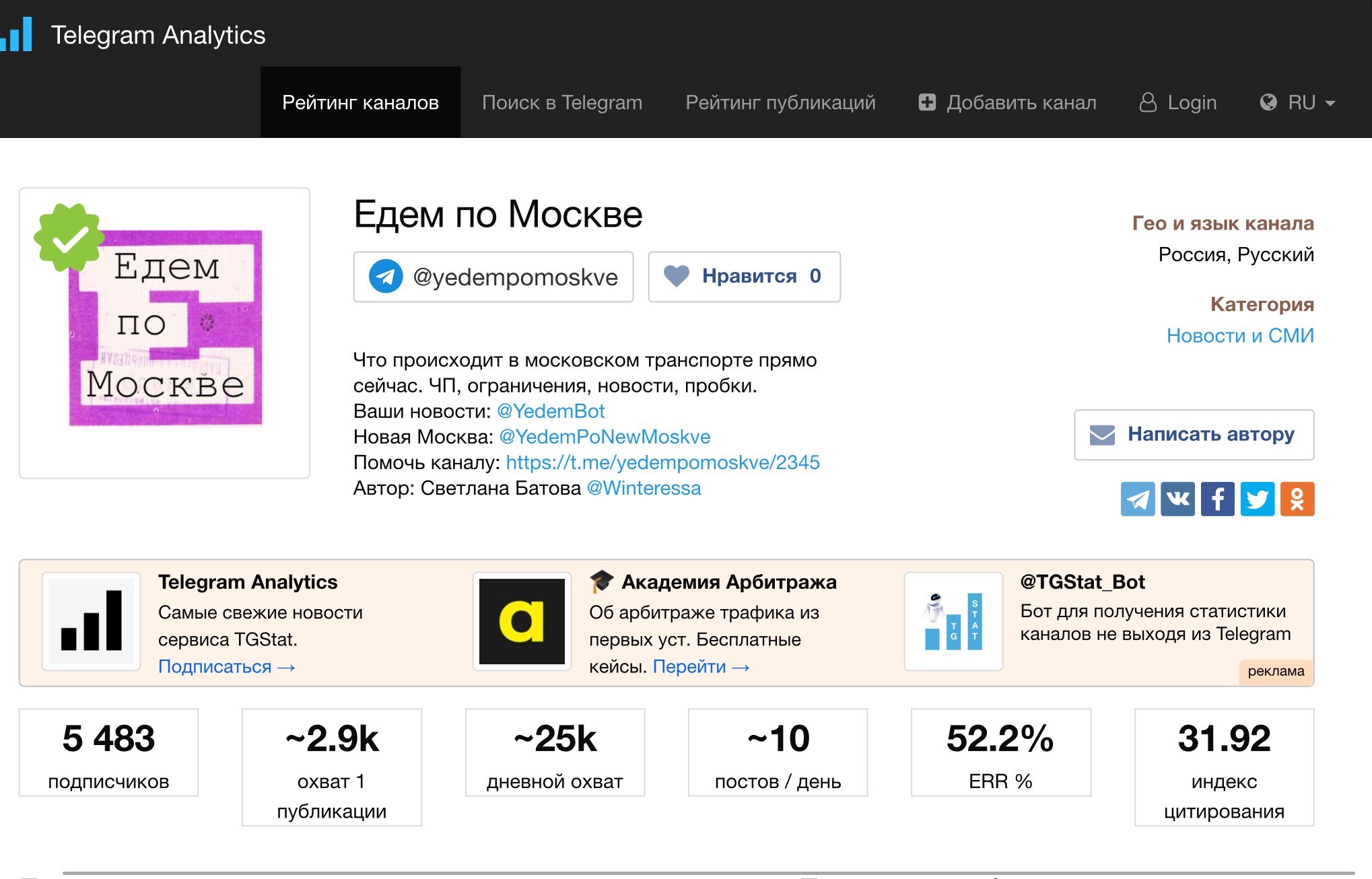
Task: Open Рейтинг публикаций menu item
Action: tap(780, 102)
